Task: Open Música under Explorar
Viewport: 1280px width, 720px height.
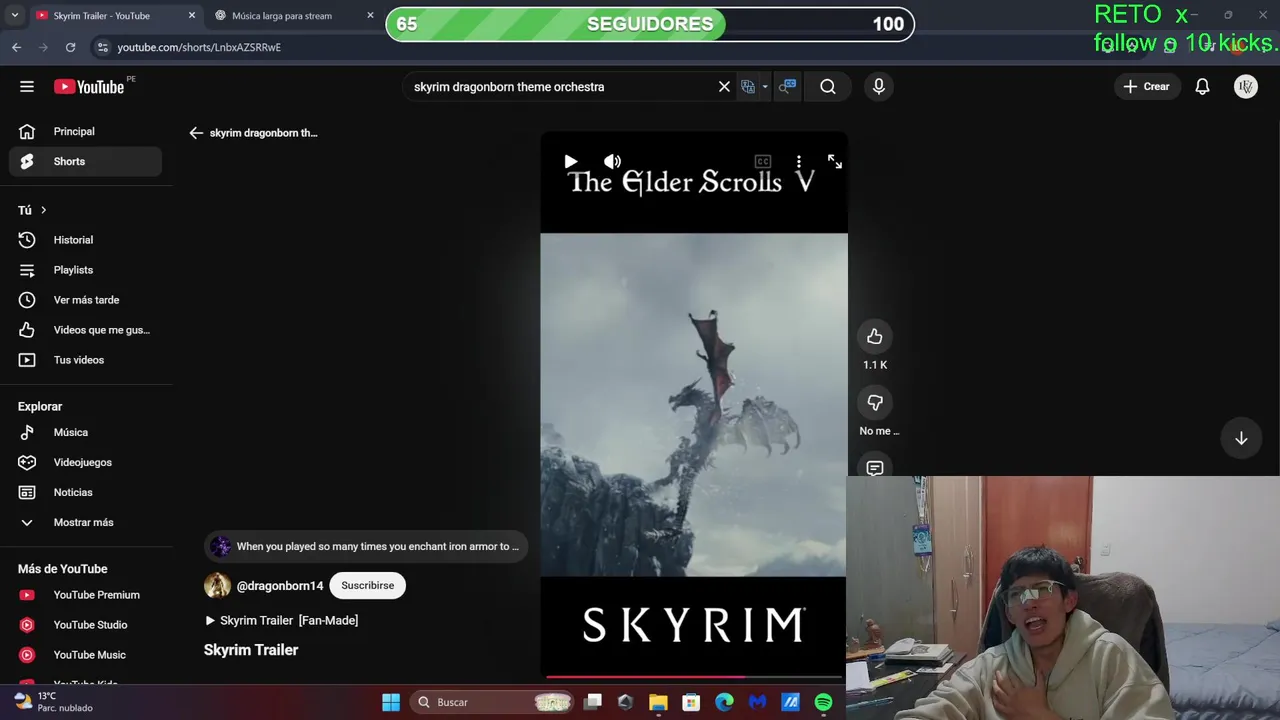Action: (86, 432)
